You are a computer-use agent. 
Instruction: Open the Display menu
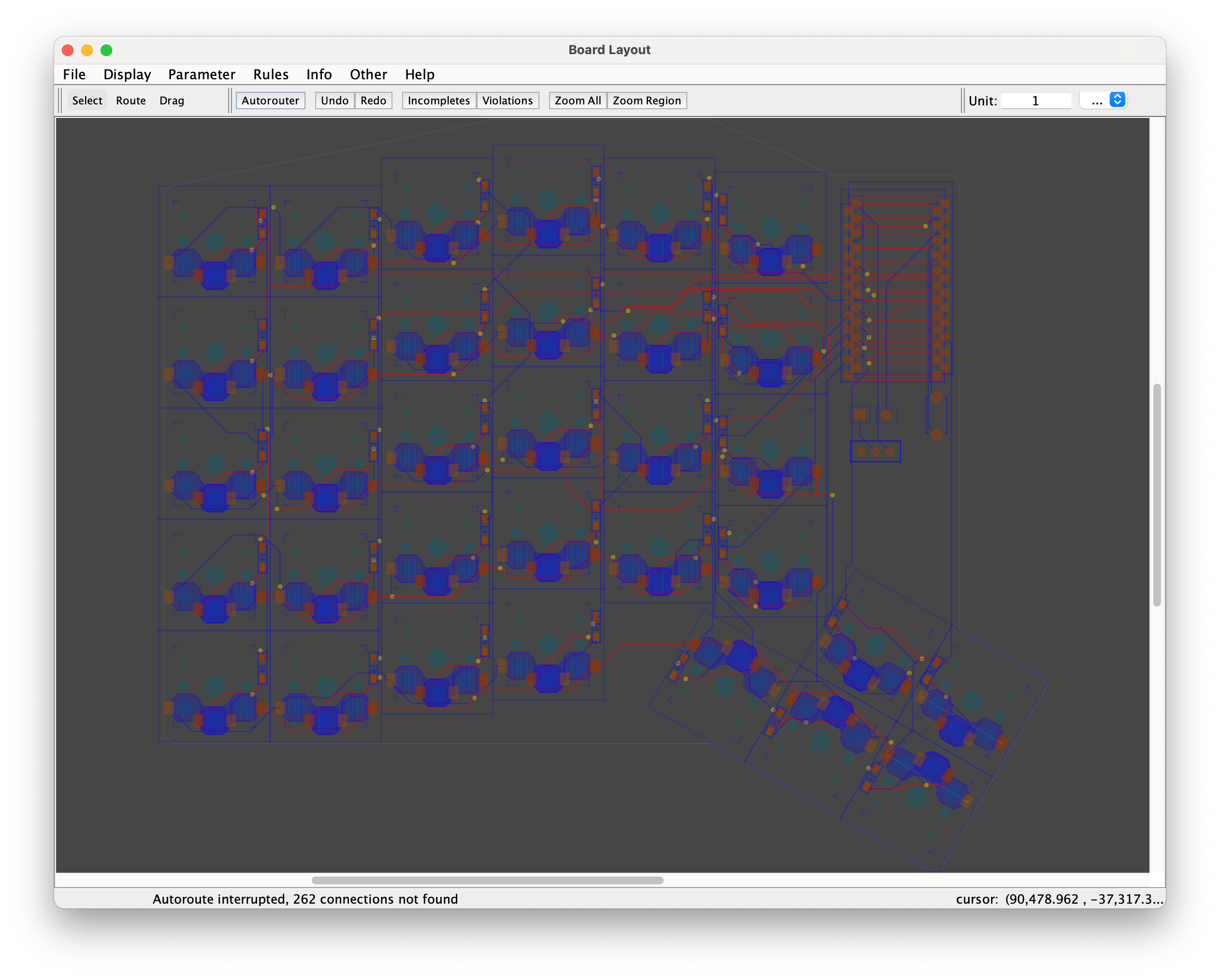coord(127,74)
